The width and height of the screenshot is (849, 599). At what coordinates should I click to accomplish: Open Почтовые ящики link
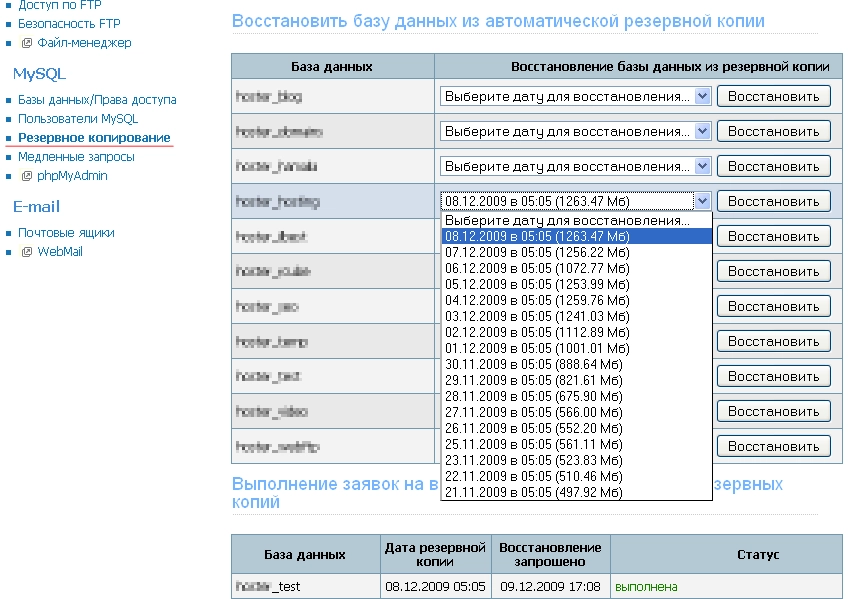[66, 233]
